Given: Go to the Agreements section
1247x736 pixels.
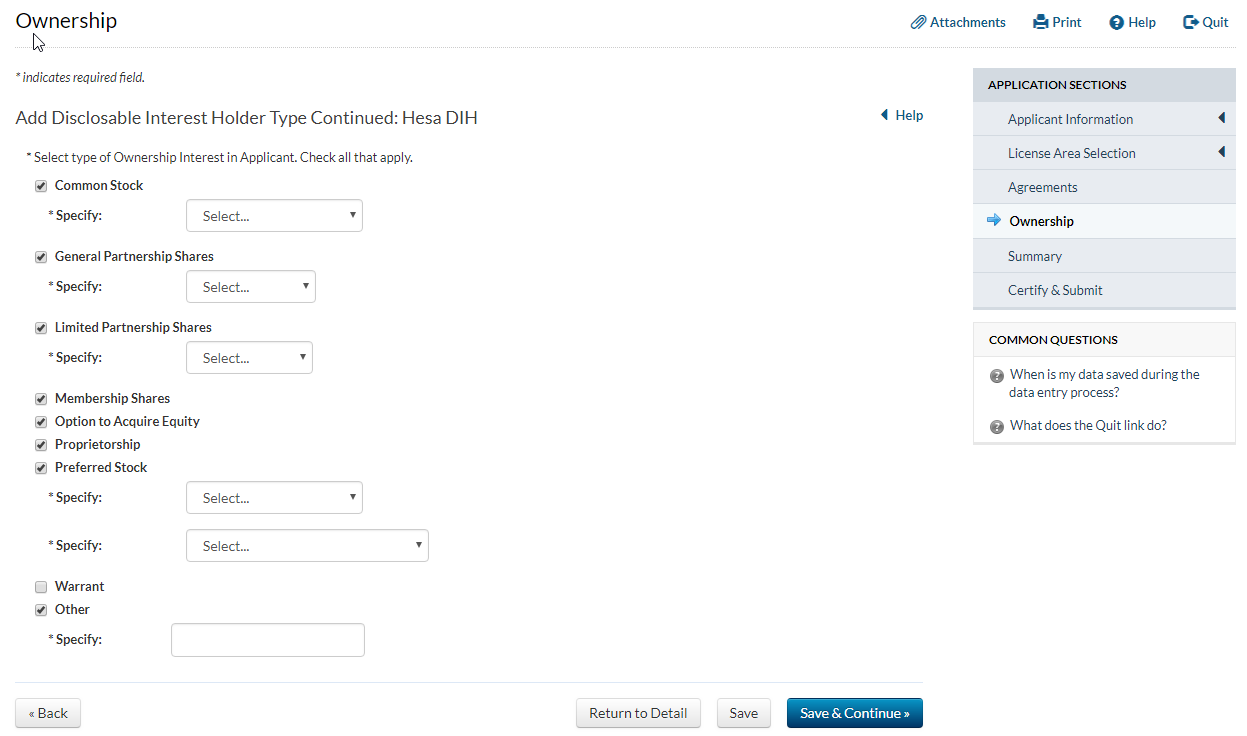Looking at the screenshot, I should pyautogui.click(x=1042, y=187).
